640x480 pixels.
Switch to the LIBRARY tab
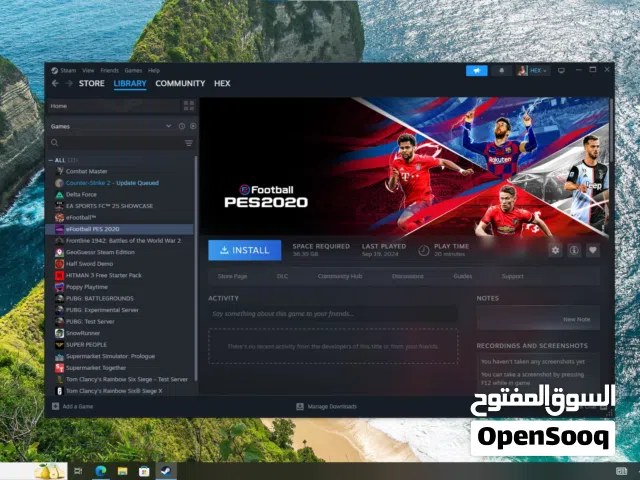coord(130,83)
